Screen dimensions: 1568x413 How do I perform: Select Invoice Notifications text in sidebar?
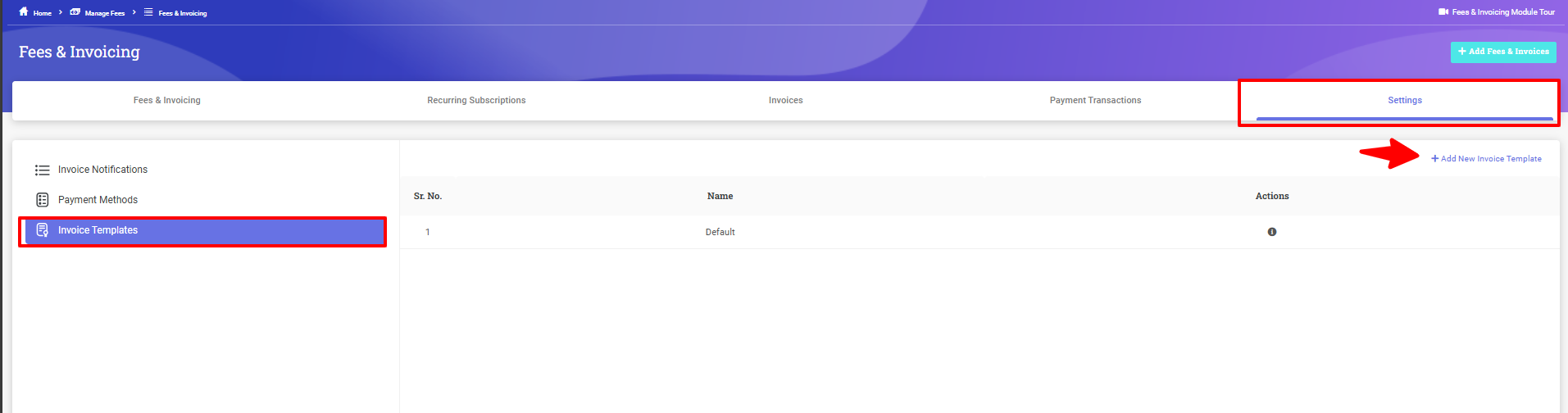tap(102, 170)
